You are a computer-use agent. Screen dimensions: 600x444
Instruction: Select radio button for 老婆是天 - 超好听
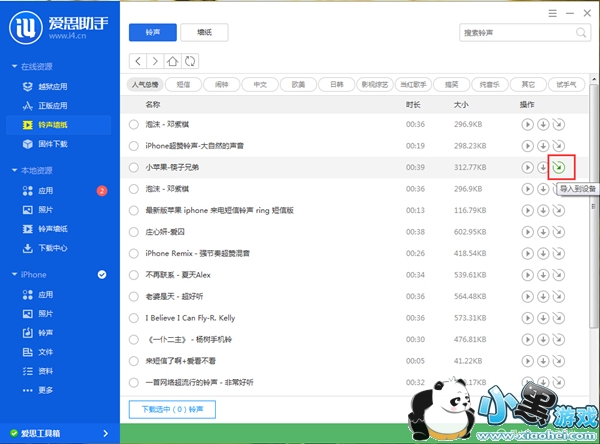pos(134,296)
